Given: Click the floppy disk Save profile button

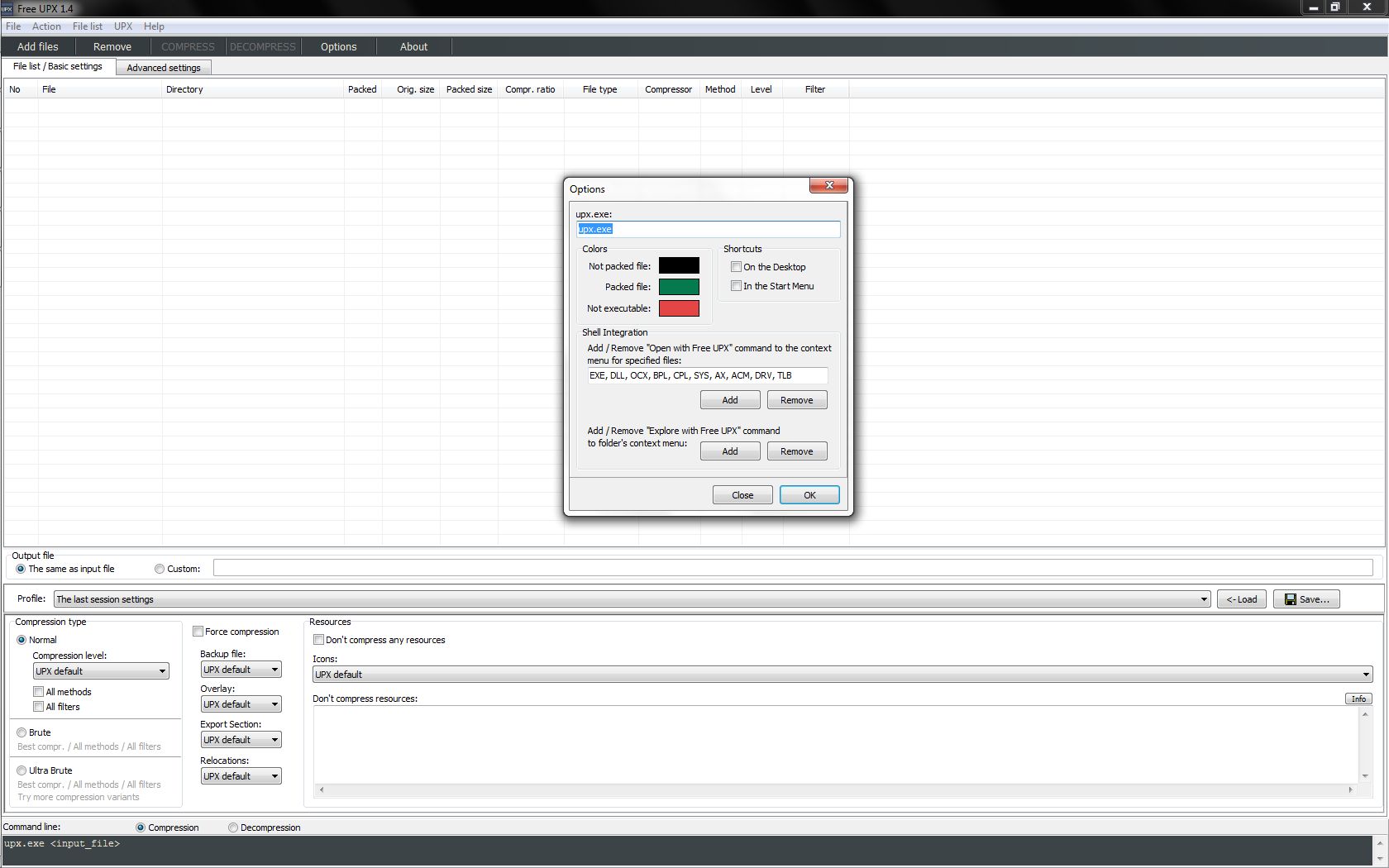Looking at the screenshot, I should pos(1306,599).
